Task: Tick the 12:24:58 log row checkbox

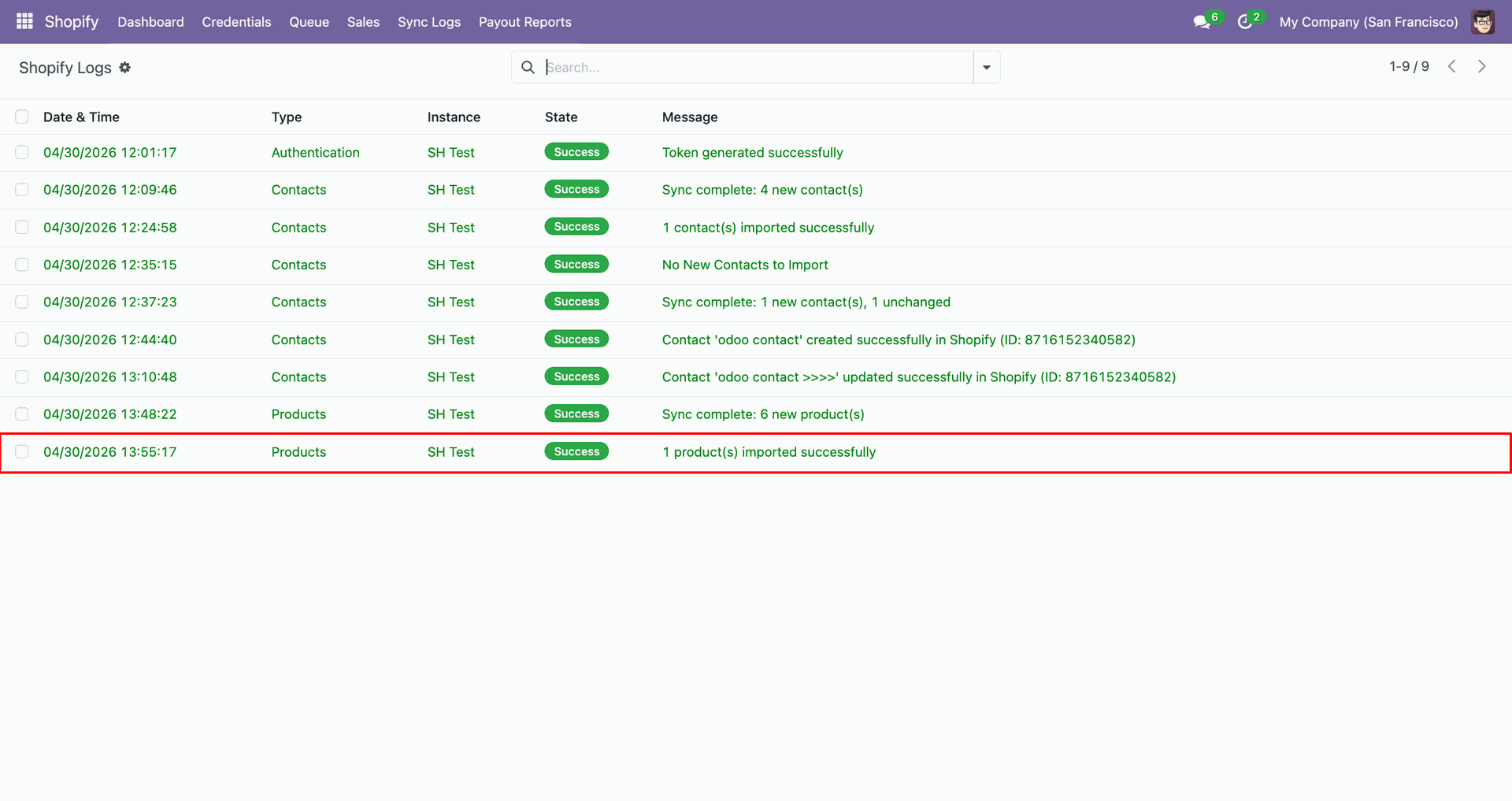Action: pyautogui.click(x=22, y=227)
